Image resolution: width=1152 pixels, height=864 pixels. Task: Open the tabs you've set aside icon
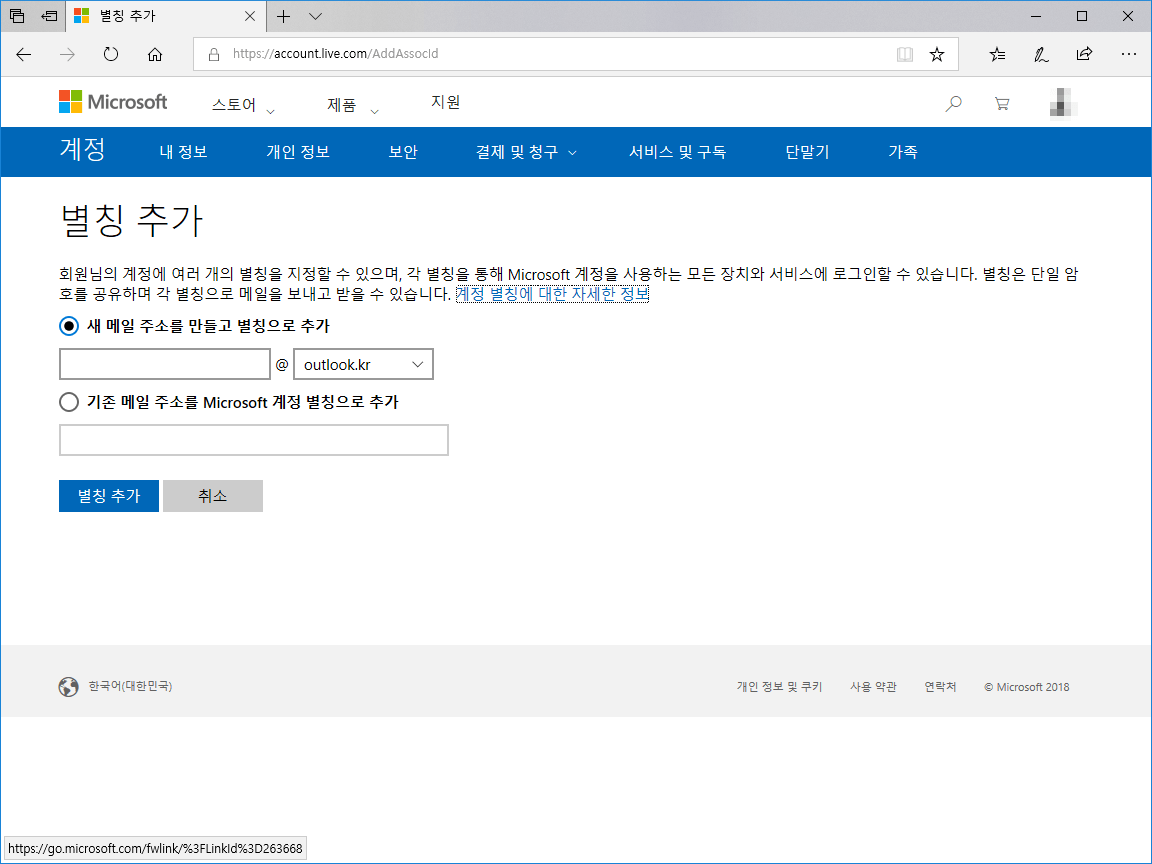[x=17, y=15]
